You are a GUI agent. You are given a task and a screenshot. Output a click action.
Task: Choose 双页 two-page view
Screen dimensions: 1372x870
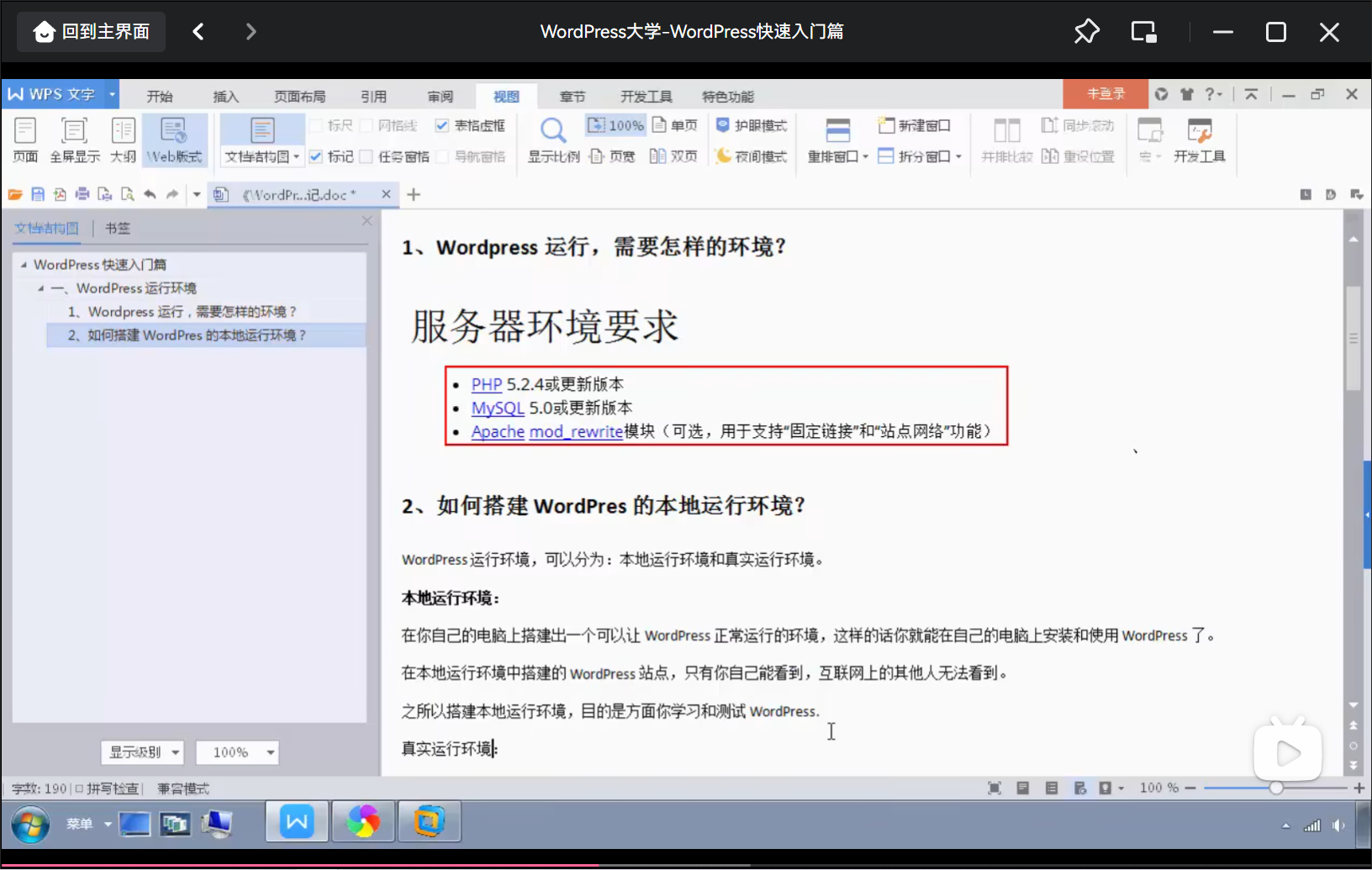(x=674, y=156)
